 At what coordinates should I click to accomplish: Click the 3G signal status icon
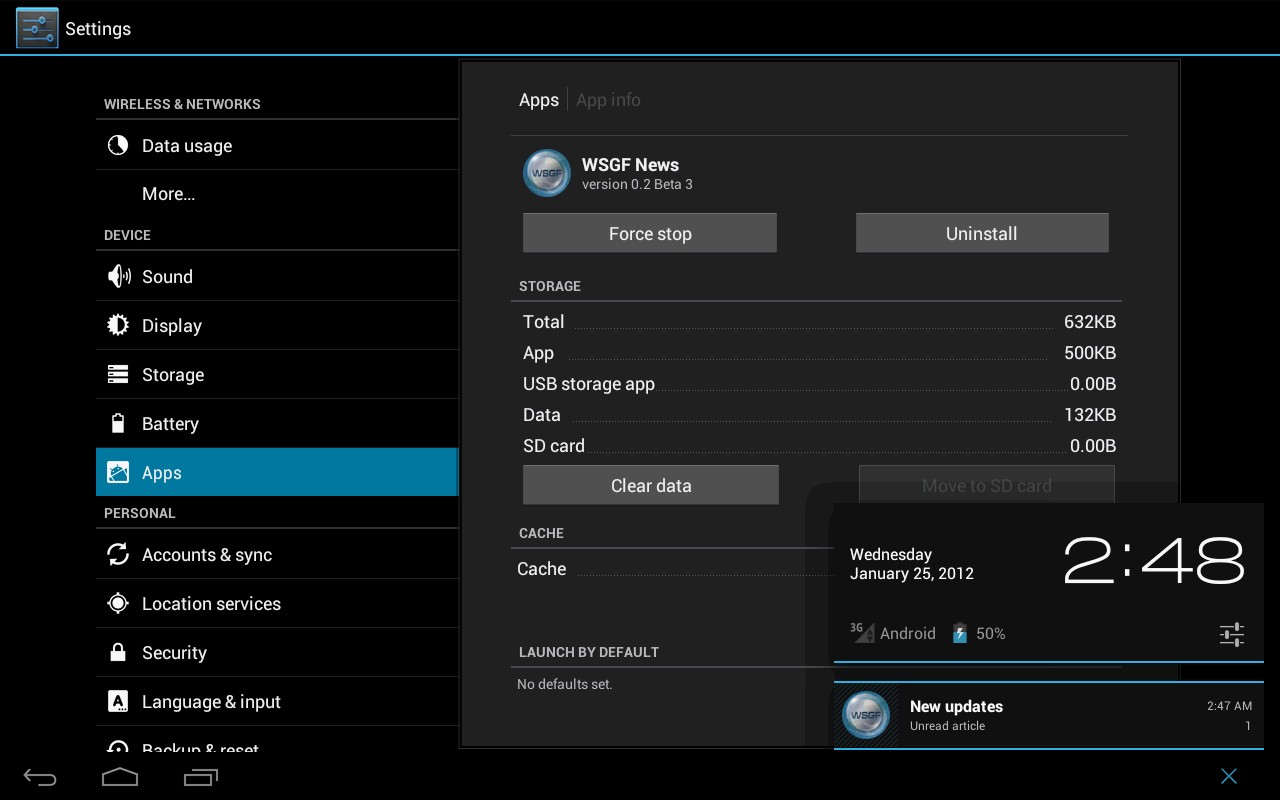pyautogui.click(x=862, y=633)
